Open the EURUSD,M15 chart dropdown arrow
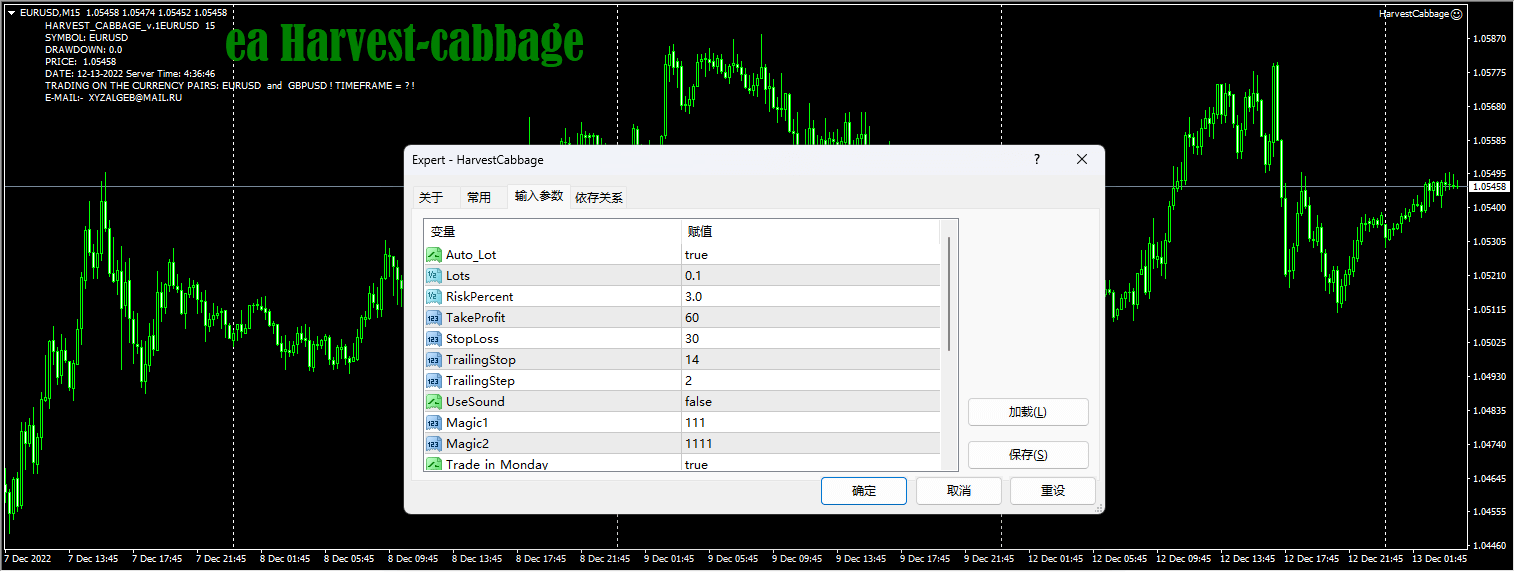 coord(11,12)
